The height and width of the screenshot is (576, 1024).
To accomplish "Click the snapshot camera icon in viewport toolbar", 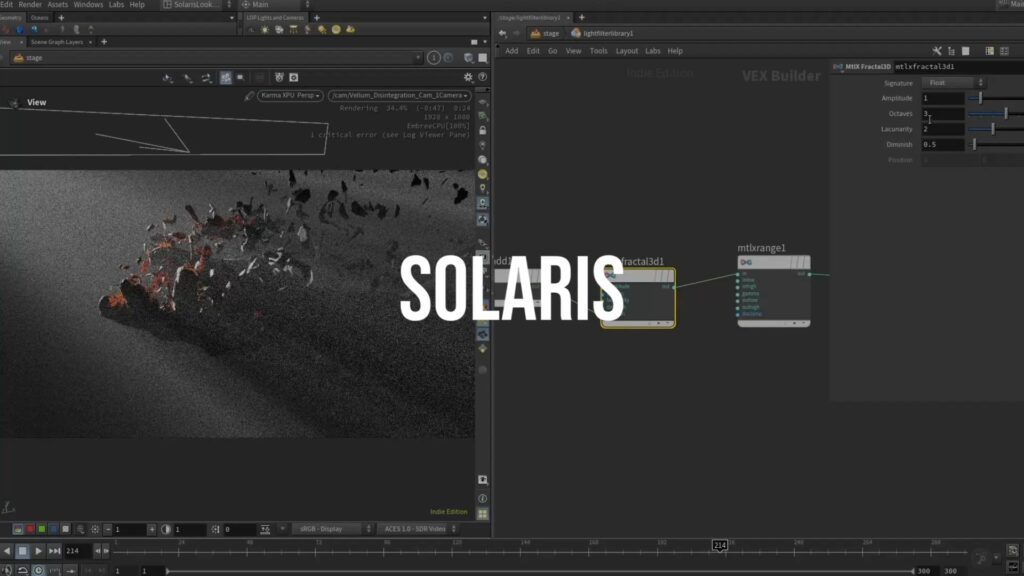I will [294, 78].
